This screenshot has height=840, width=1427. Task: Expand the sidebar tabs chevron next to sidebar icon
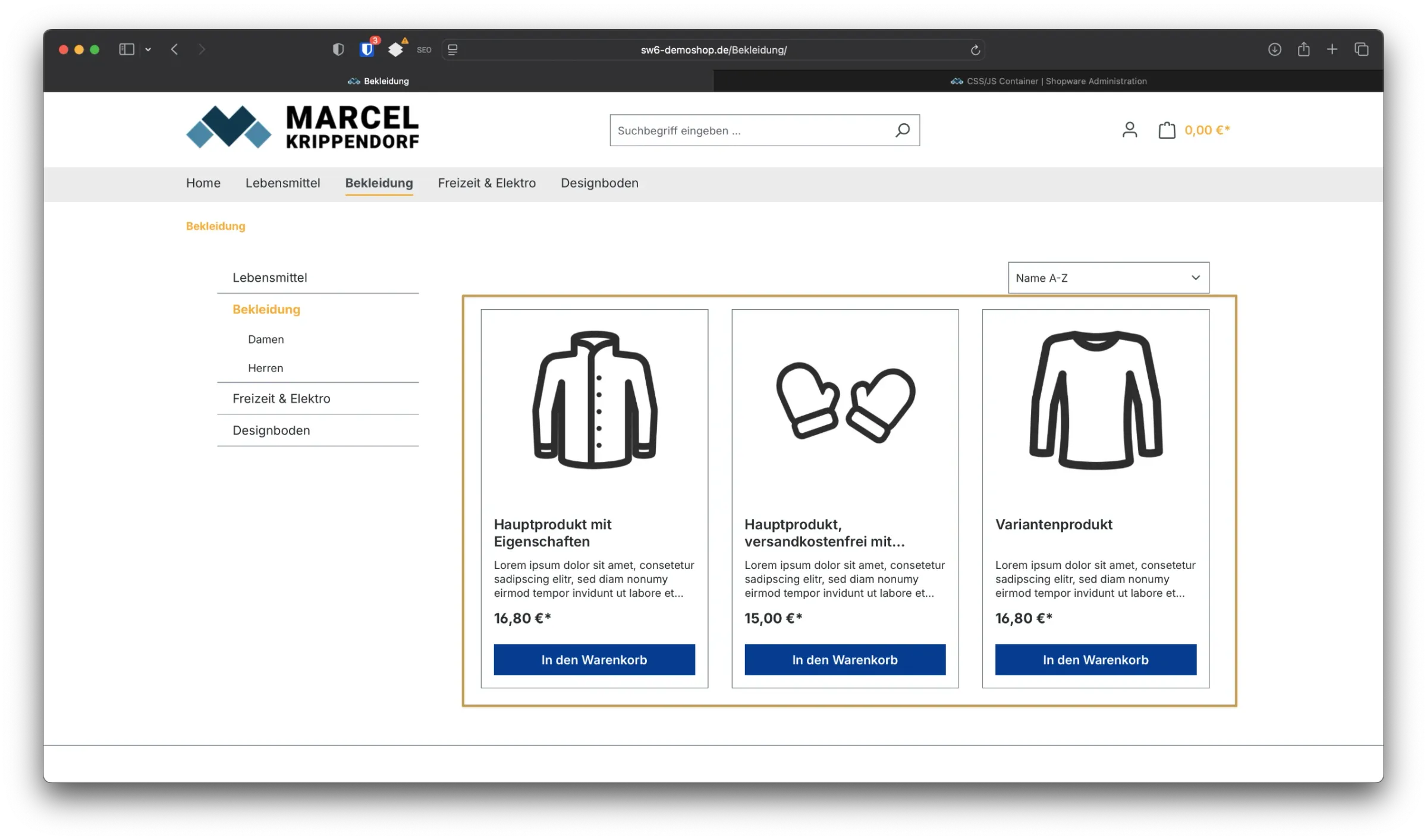[x=148, y=49]
